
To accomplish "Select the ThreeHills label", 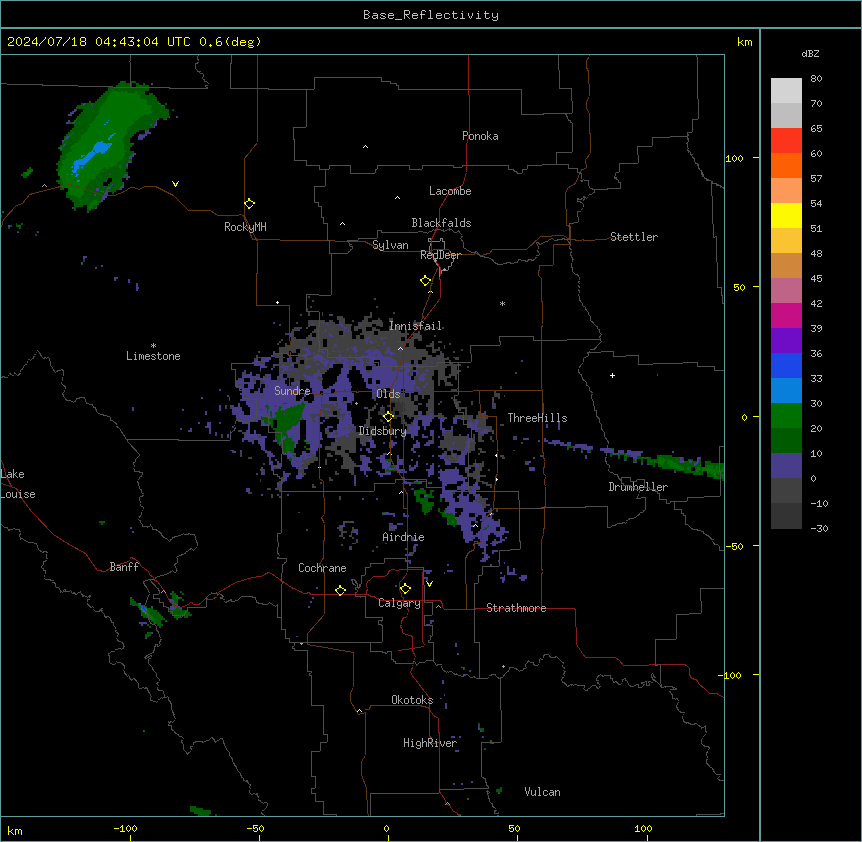I will [537, 418].
